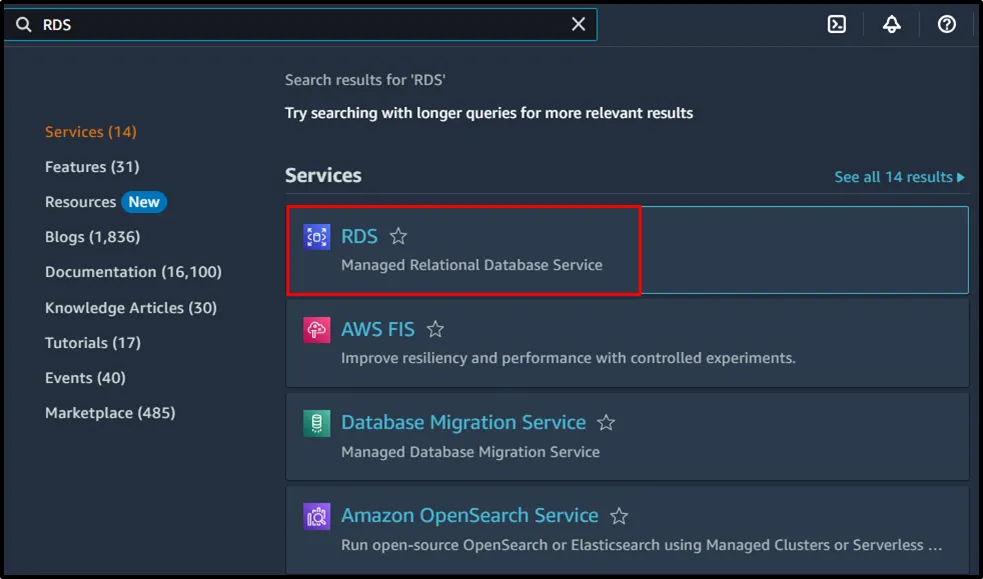Click the RDS service icon
The height and width of the screenshot is (579, 983).
pos(317,237)
